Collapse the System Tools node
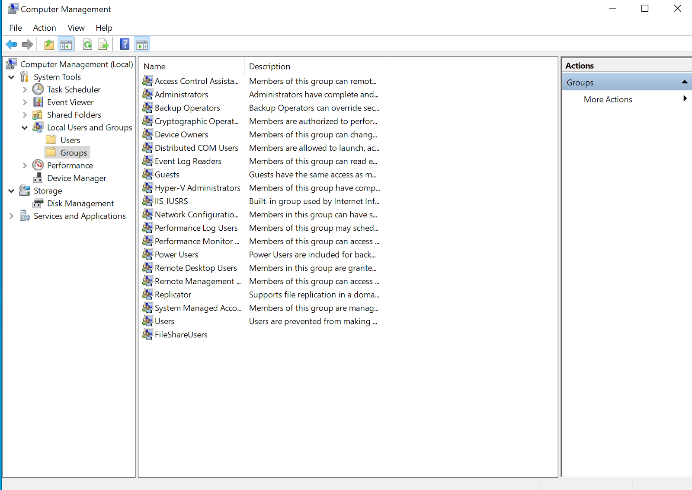Image resolution: width=692 pixels, height=490 pixels. 11,77
